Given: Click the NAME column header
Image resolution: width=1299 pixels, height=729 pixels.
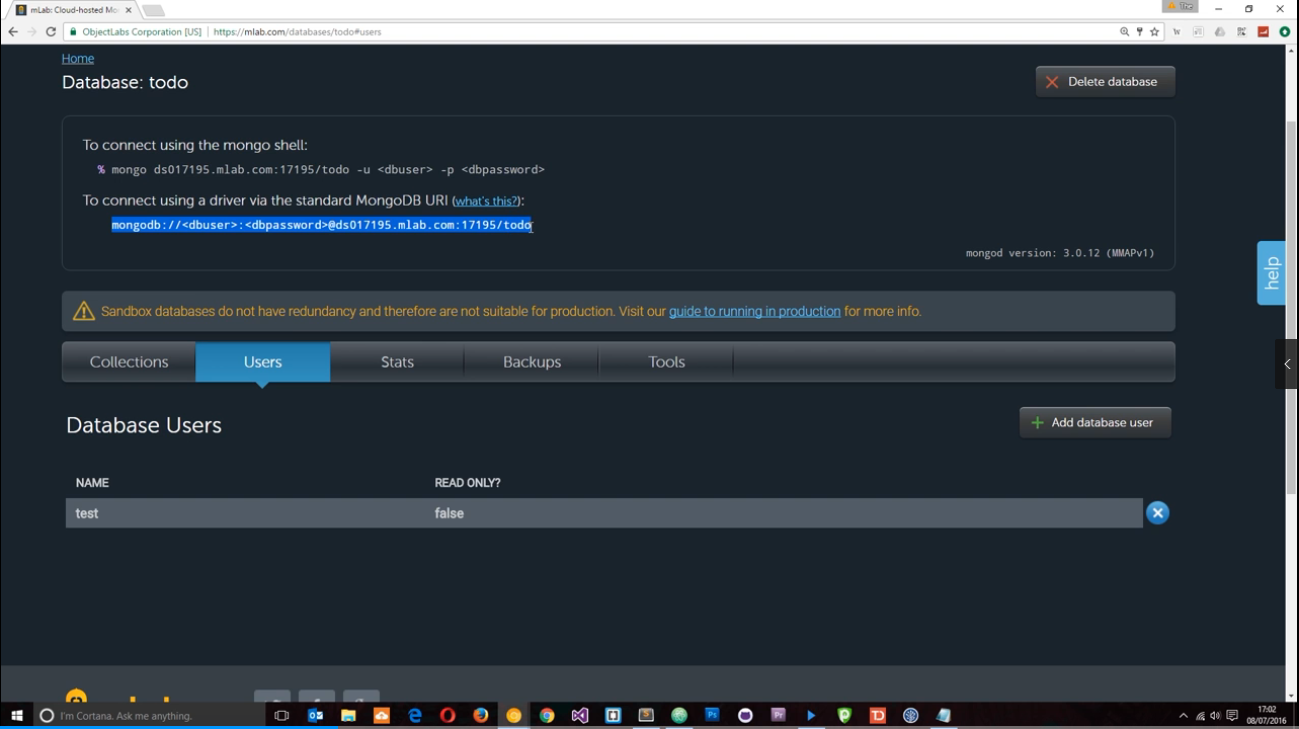Looking at the screenshot, I should [x=92, y=483].
